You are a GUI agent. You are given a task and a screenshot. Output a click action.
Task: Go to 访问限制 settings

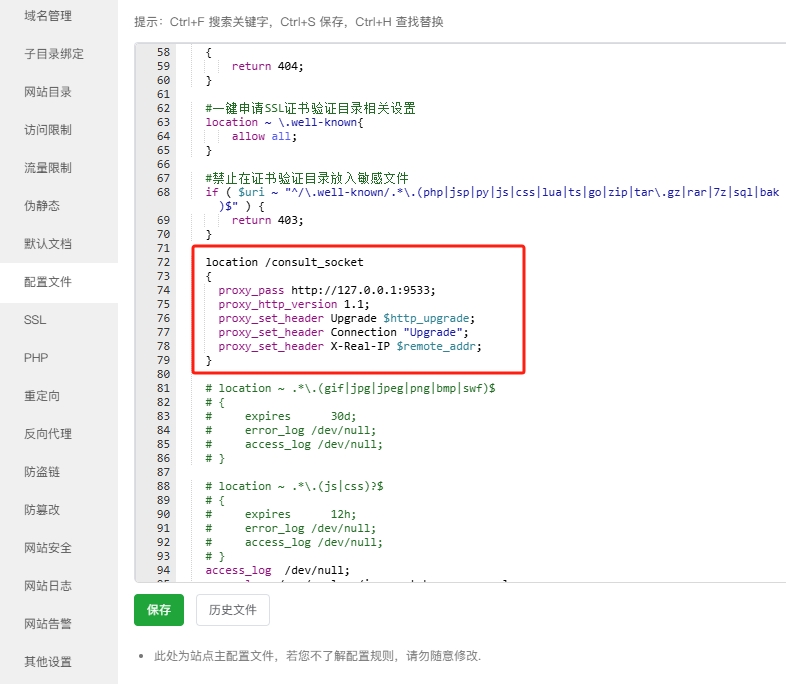tap(48, 130)
